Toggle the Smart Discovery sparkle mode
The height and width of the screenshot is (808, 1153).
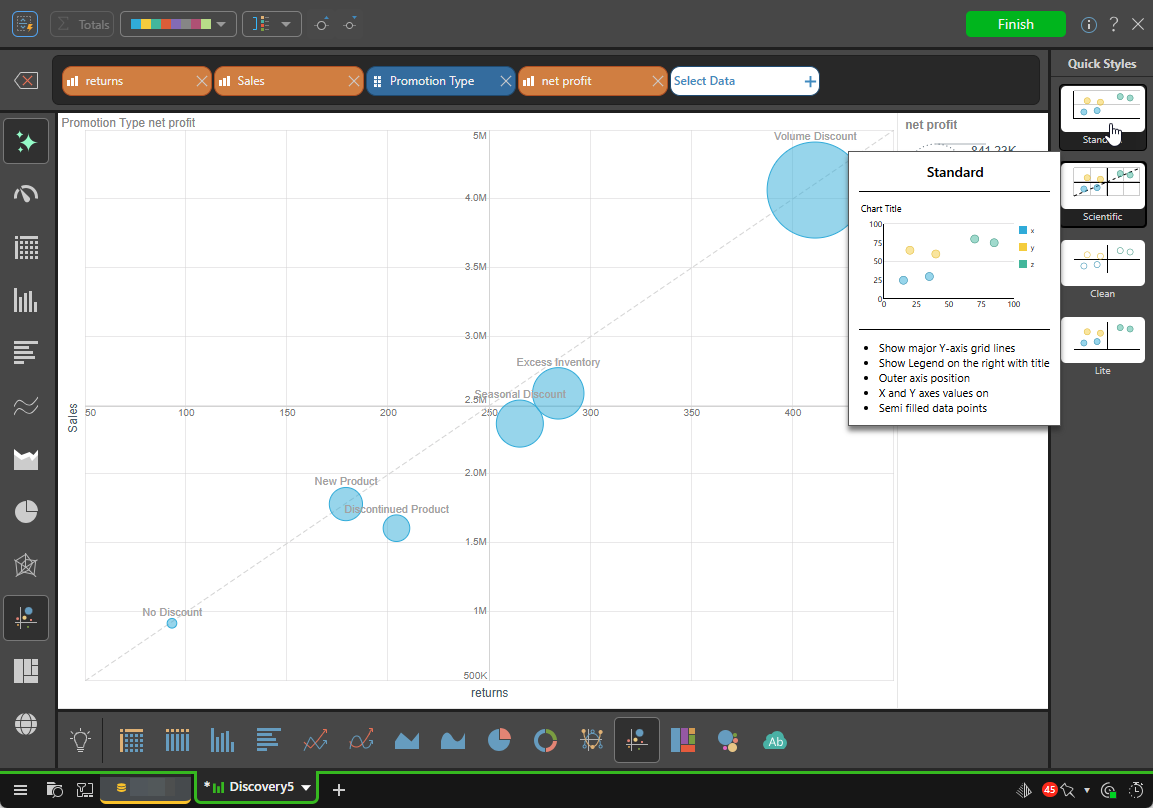(x=26, y=142)
